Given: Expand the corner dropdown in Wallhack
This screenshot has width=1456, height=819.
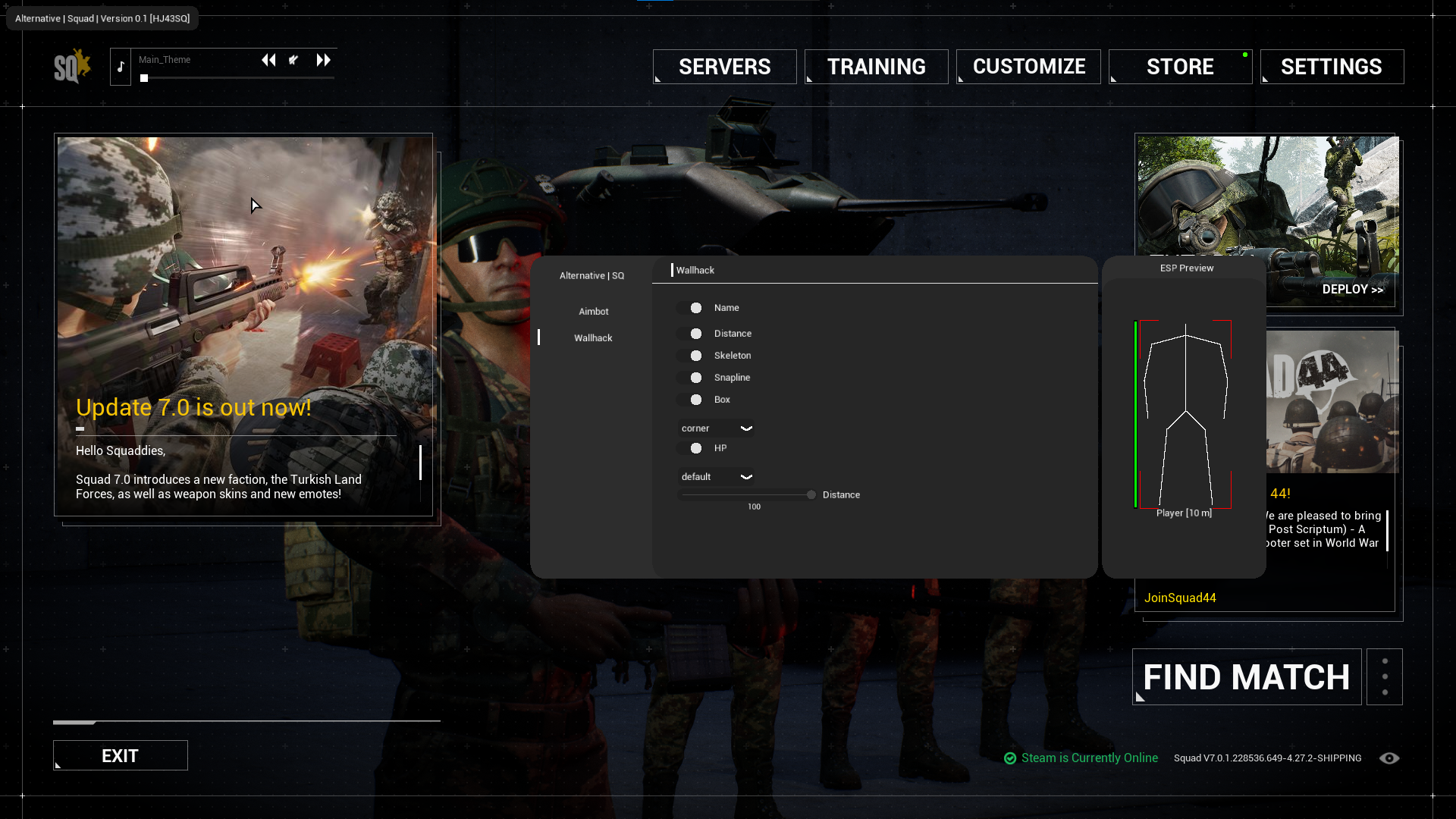Looking at the screenshot, I should [x=746, y=427].
